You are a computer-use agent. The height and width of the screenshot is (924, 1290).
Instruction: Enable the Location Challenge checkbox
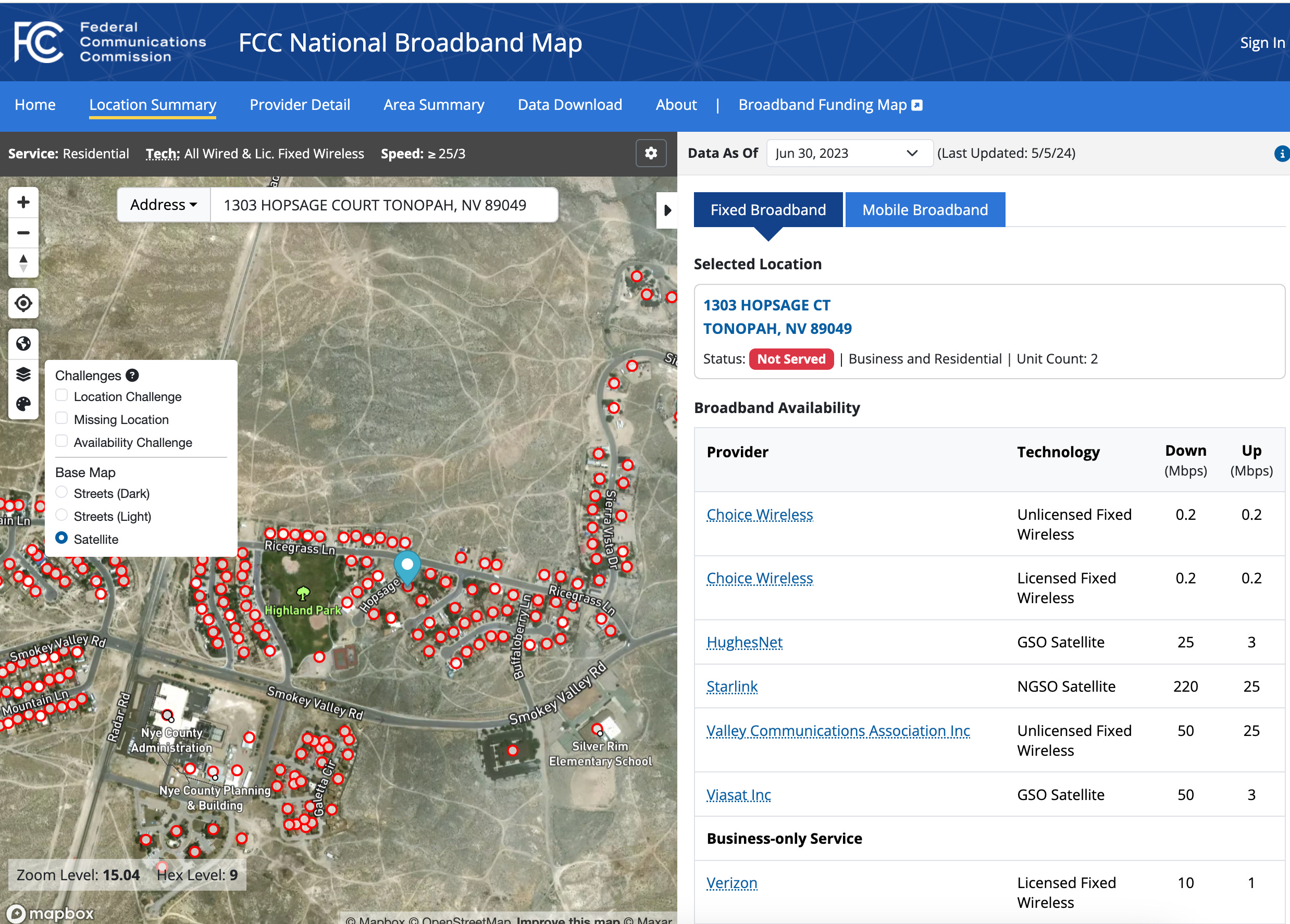[61, 395]
